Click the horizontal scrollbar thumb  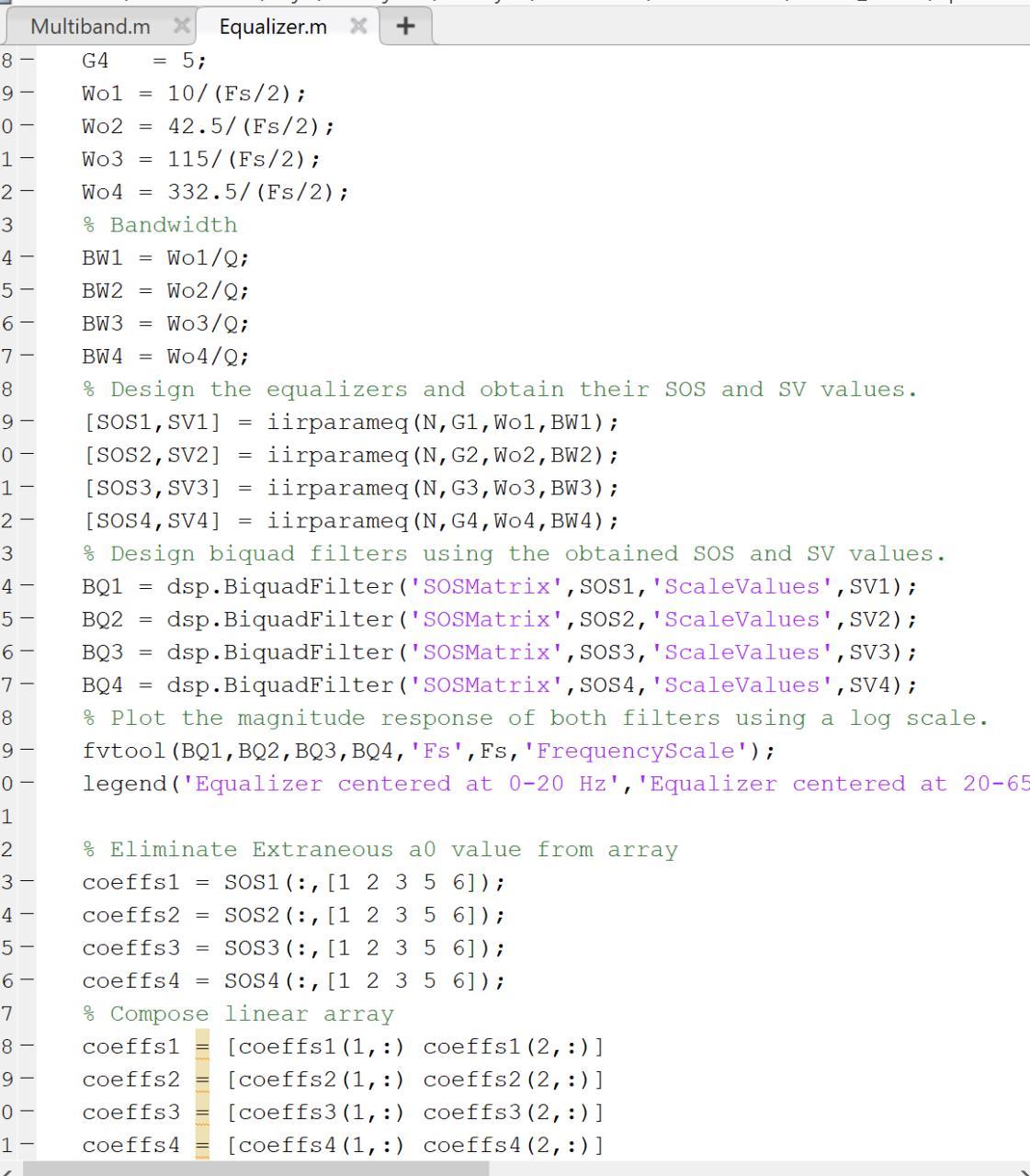click(255, 1169)
